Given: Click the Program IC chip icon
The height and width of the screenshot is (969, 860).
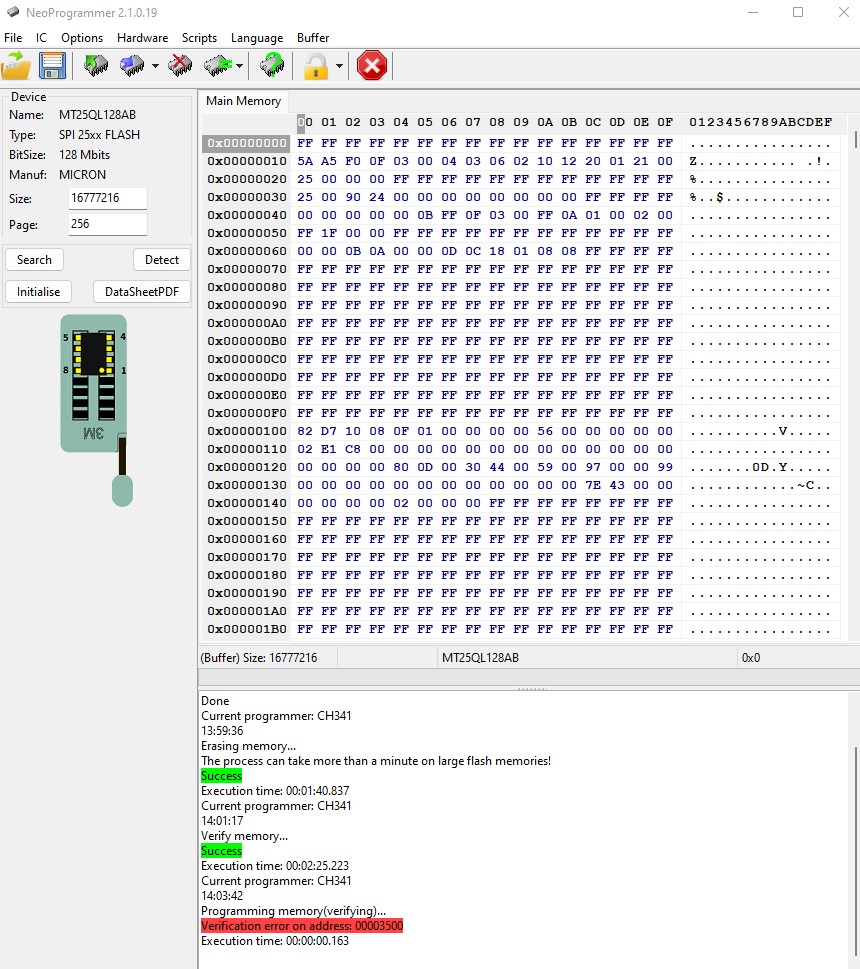Looking at the screenshot, I should click(132, 66).
